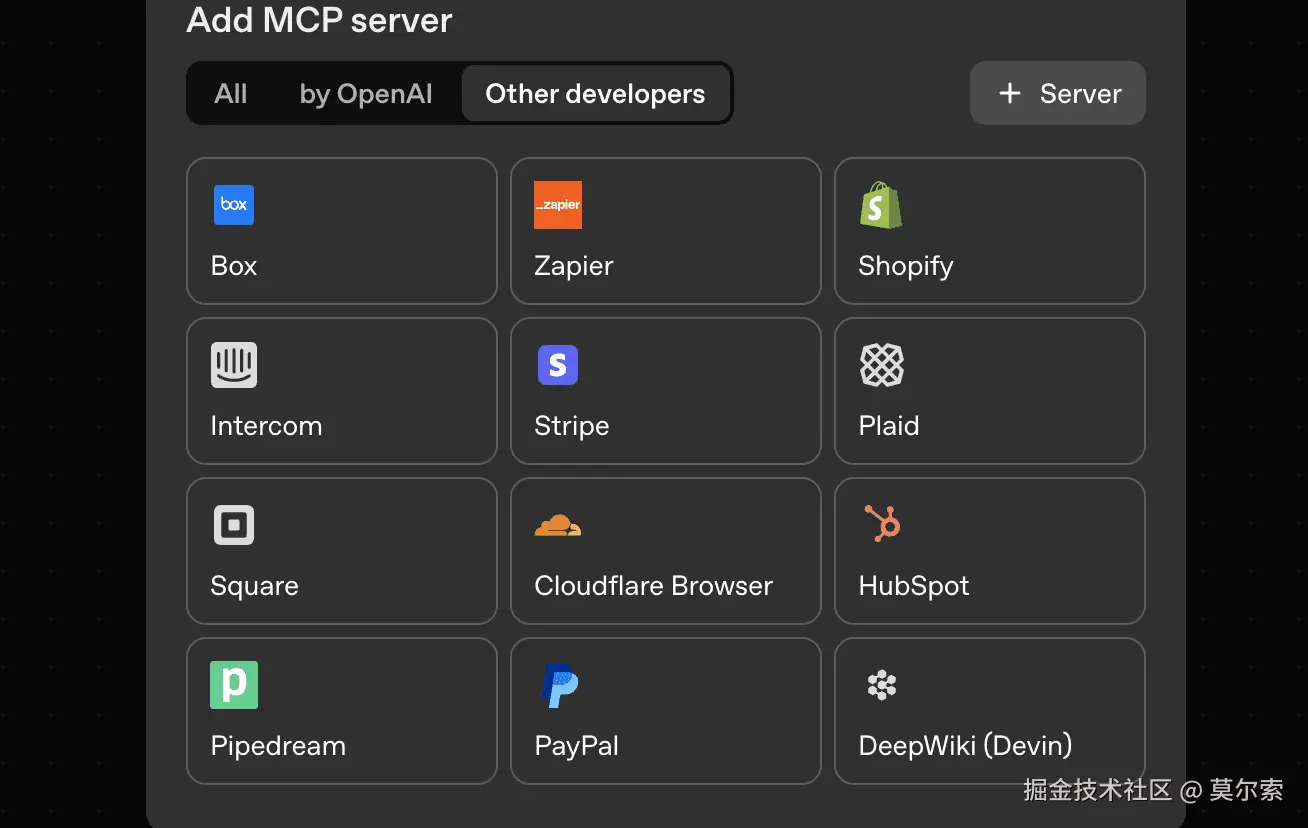Select the Plaid logo icon
This screenshot has height=828, width=1308.
click(x=881, y=365)
